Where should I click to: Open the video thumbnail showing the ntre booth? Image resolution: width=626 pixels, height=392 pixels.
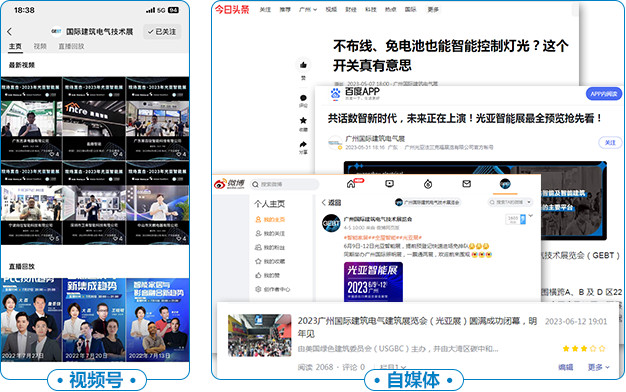coord(94,119)
